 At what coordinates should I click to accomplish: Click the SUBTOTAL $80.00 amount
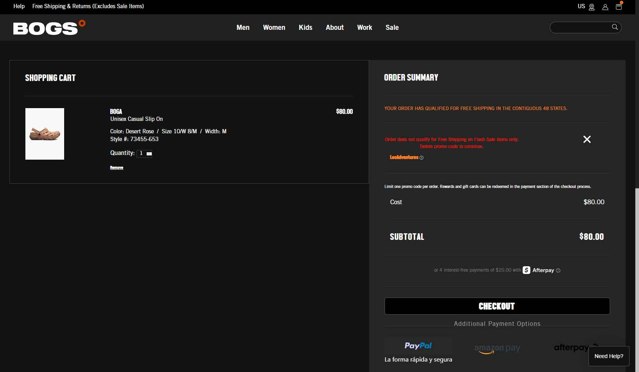tap(591, 237)
